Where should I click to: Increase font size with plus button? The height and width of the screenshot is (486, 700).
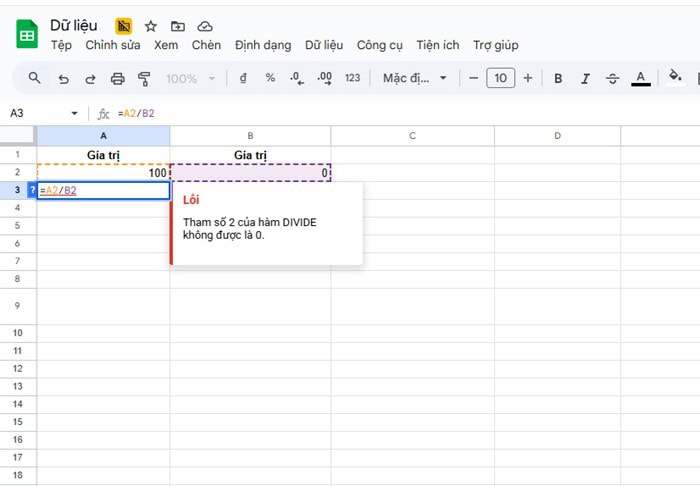[528, 78]
